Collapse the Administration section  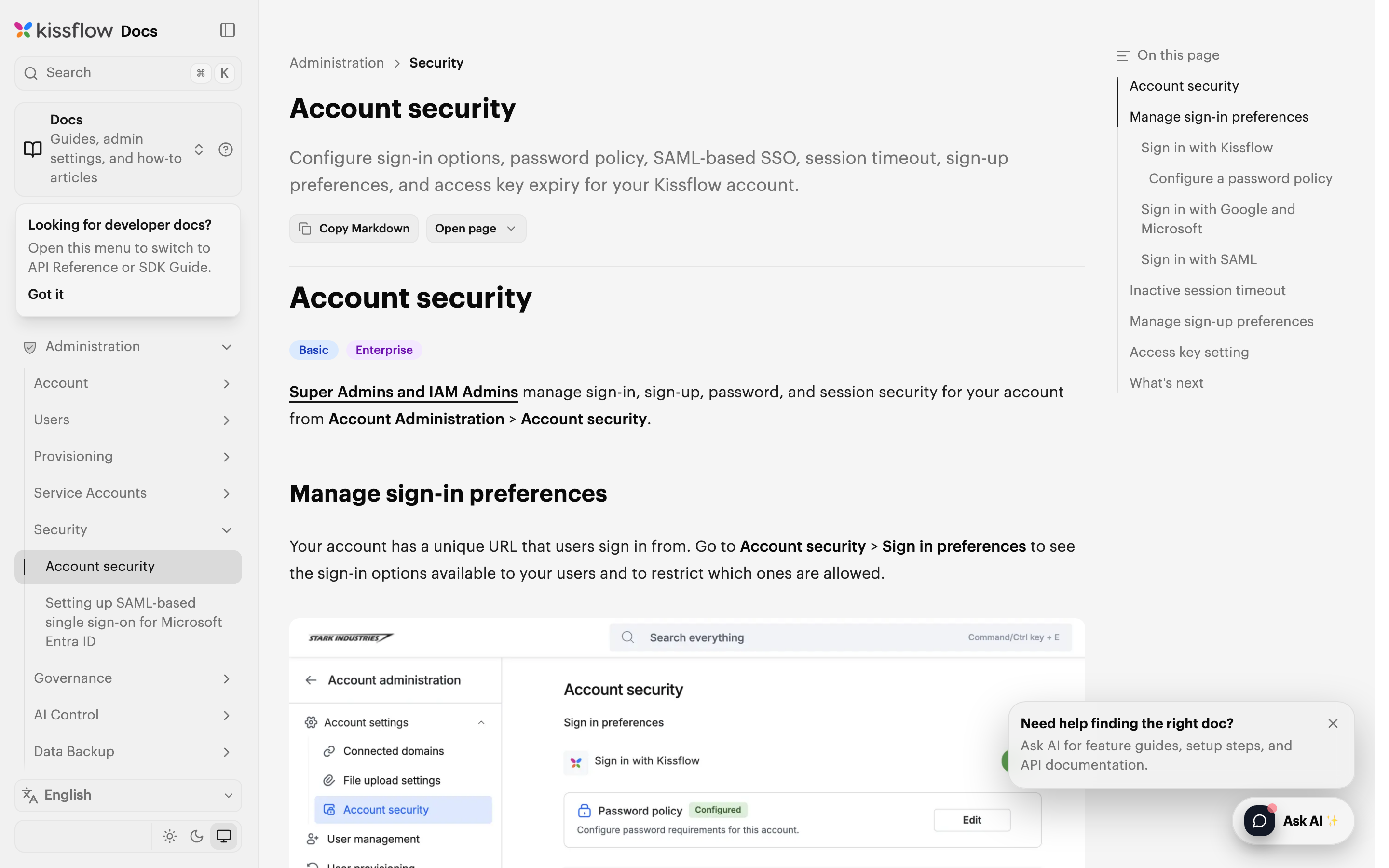click(x=227, y=347)
